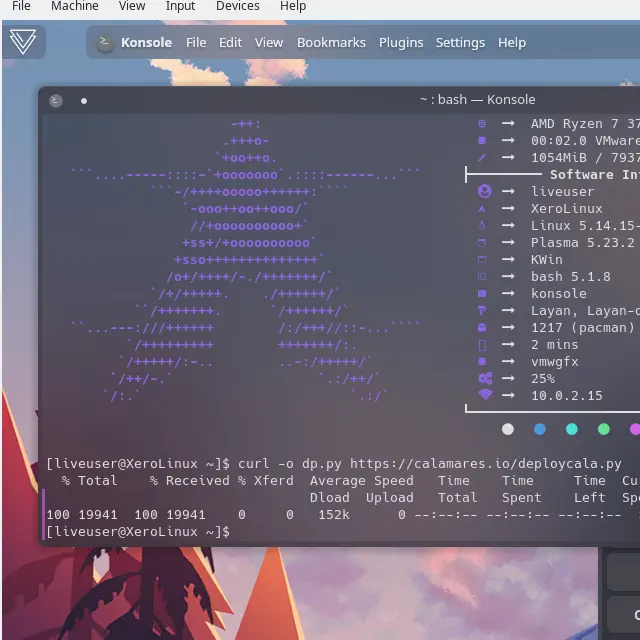640x640 pixels.
Task: Click the 'KWin' window manager text
Action: pos(547,260)
